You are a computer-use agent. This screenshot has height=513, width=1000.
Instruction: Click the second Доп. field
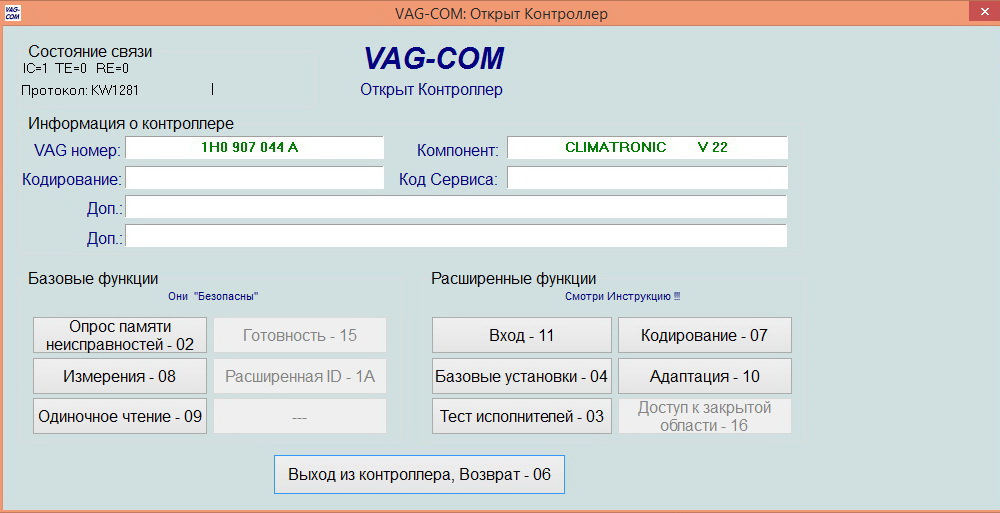coord(456,235)
